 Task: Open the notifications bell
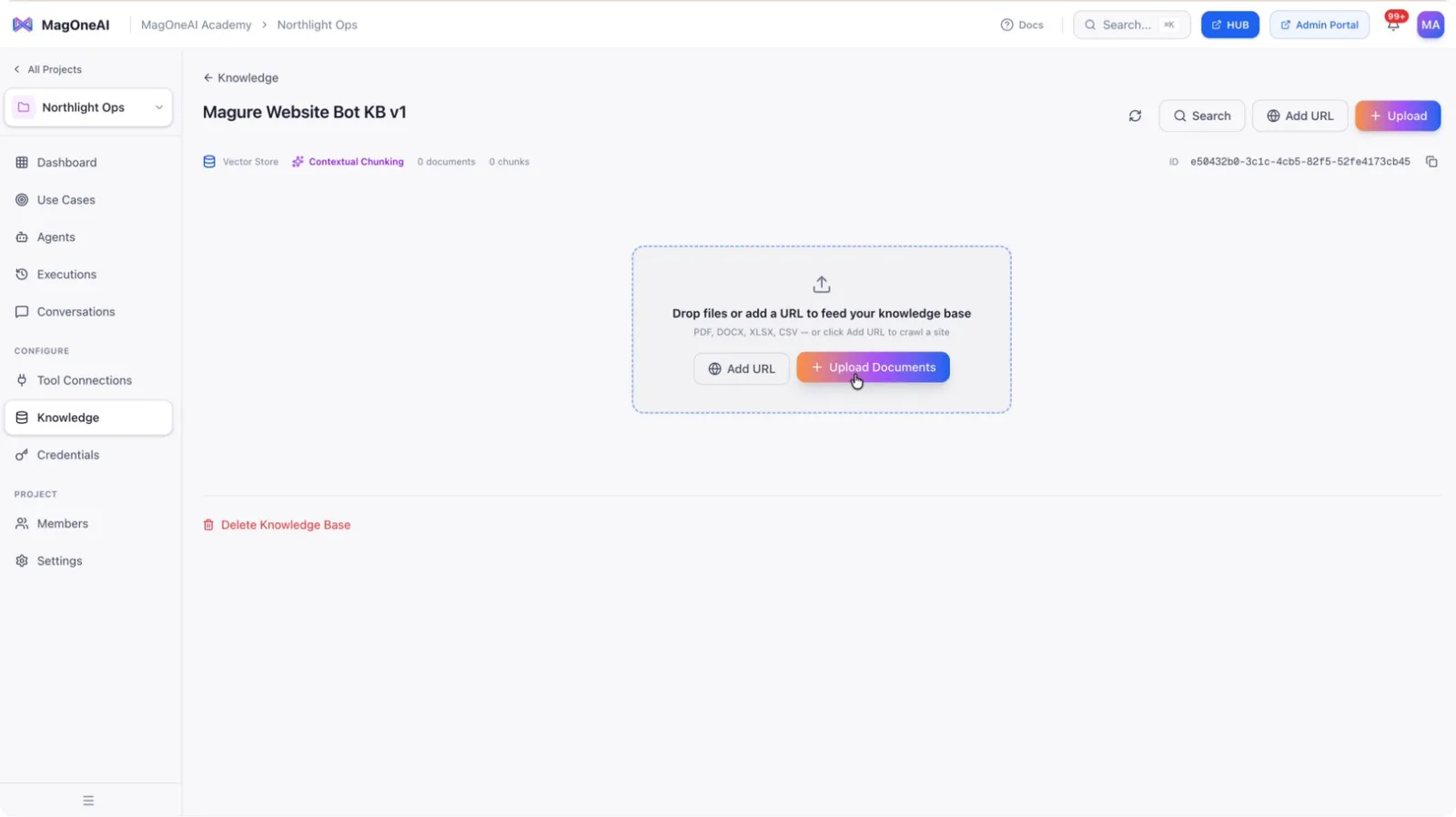click(1393, 25)
